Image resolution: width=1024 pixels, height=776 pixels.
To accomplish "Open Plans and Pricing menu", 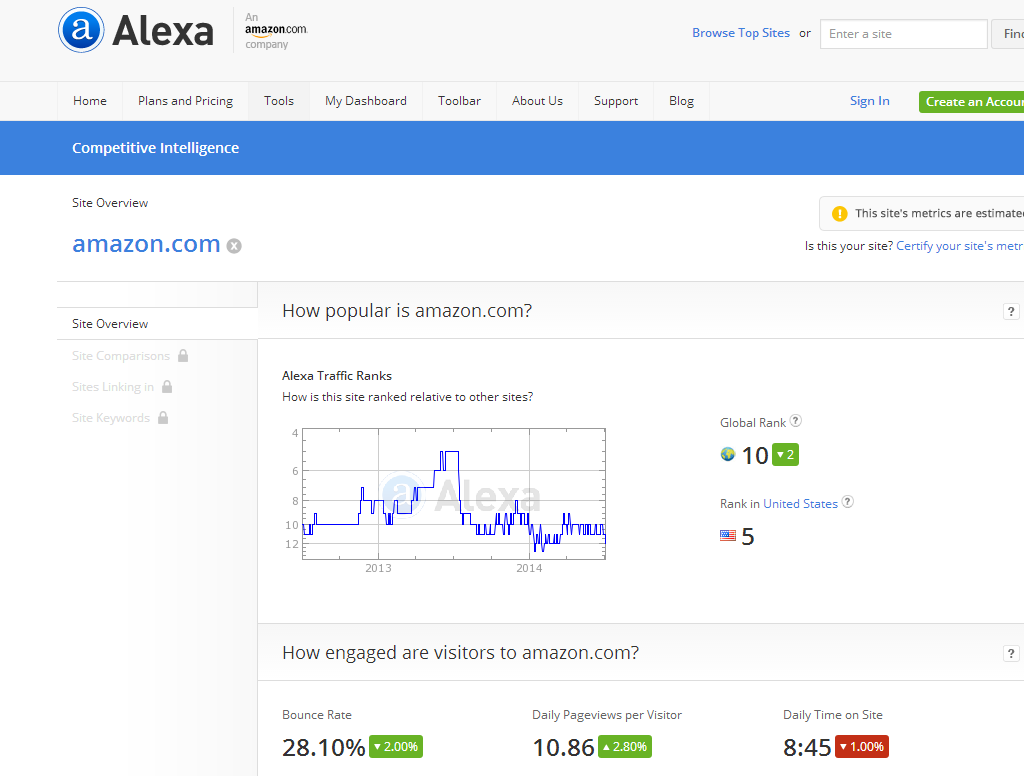I will 185,101.
